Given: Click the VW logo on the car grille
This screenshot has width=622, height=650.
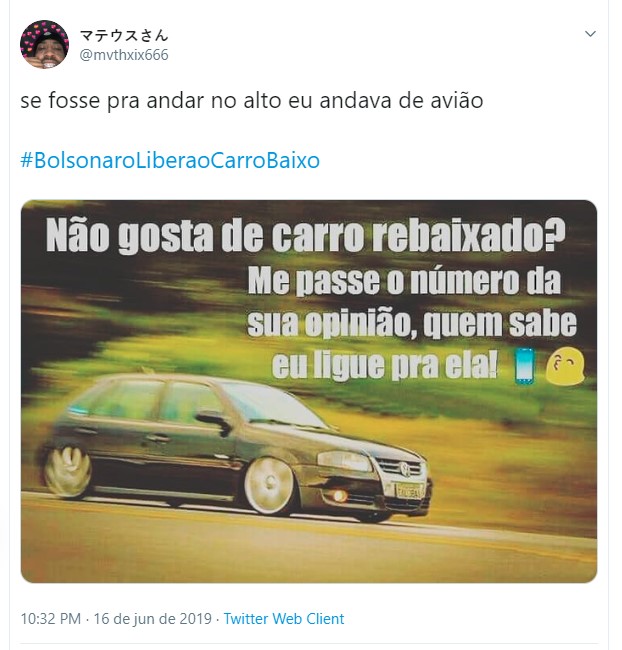Looking at the screenshot, I should click(x=404, y=468).
